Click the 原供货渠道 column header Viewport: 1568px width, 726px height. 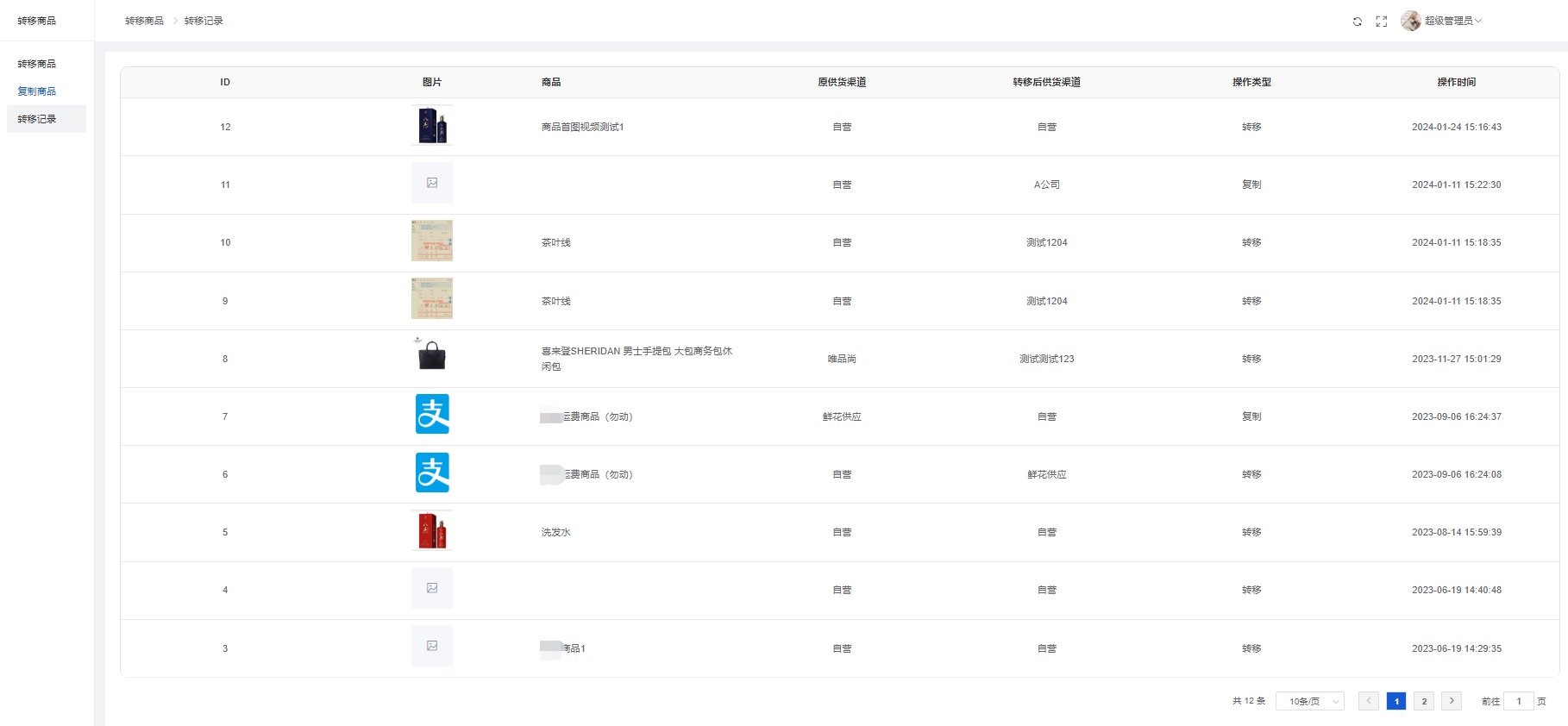click(x=842, y=83)
